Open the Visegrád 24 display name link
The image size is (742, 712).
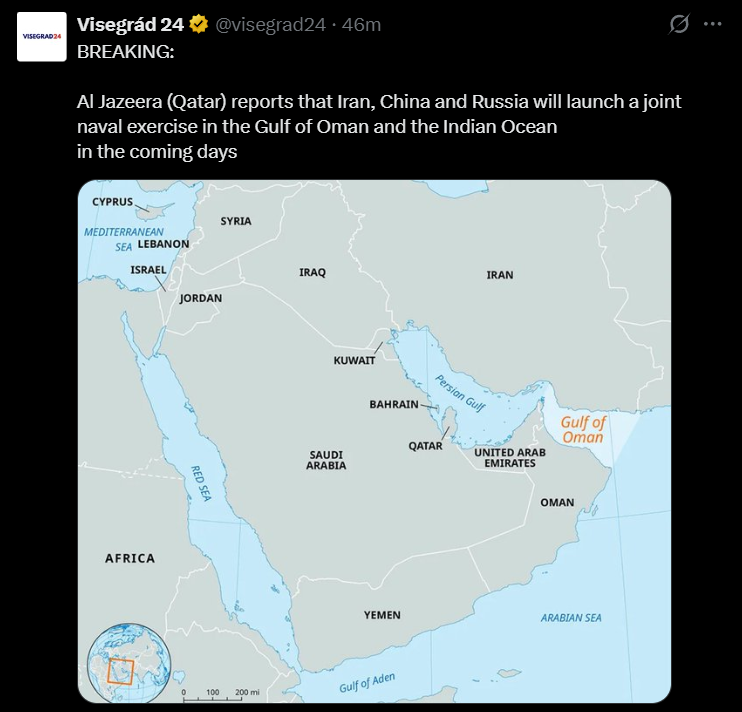pos(130,24)
